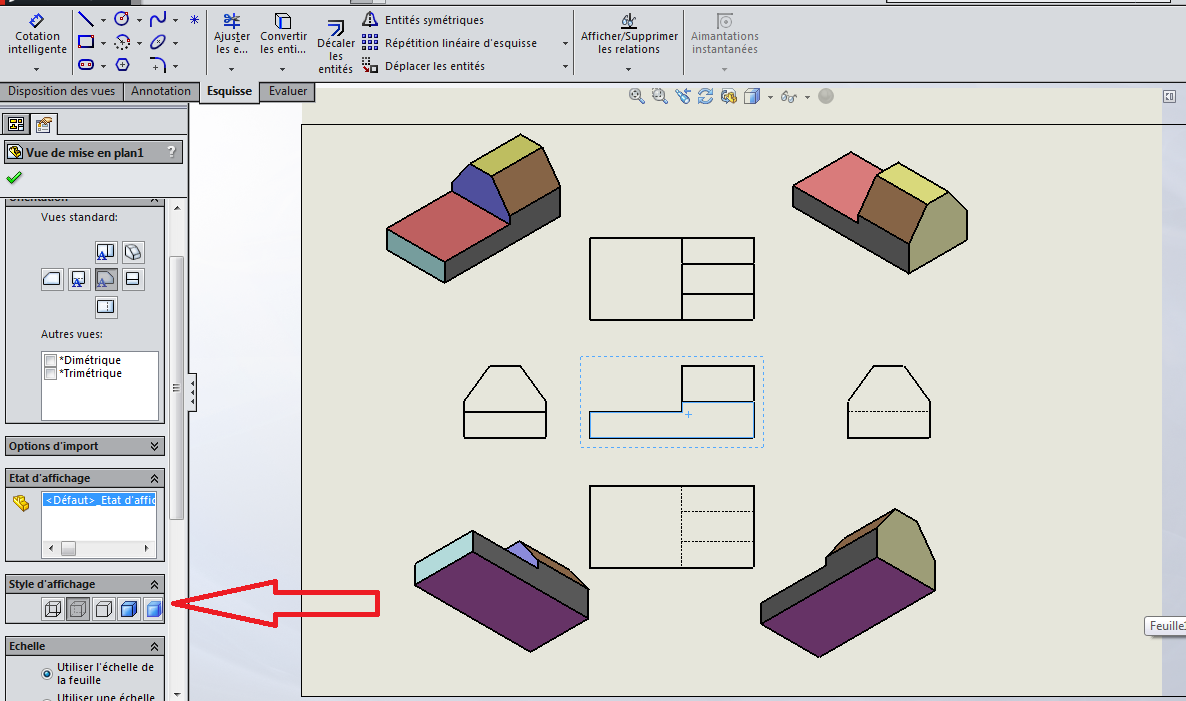Image resolution: width=1186 pixels, height=701 pixels.
Task: Open Afficher/Supprimer les relations
Action: [629, 35]
